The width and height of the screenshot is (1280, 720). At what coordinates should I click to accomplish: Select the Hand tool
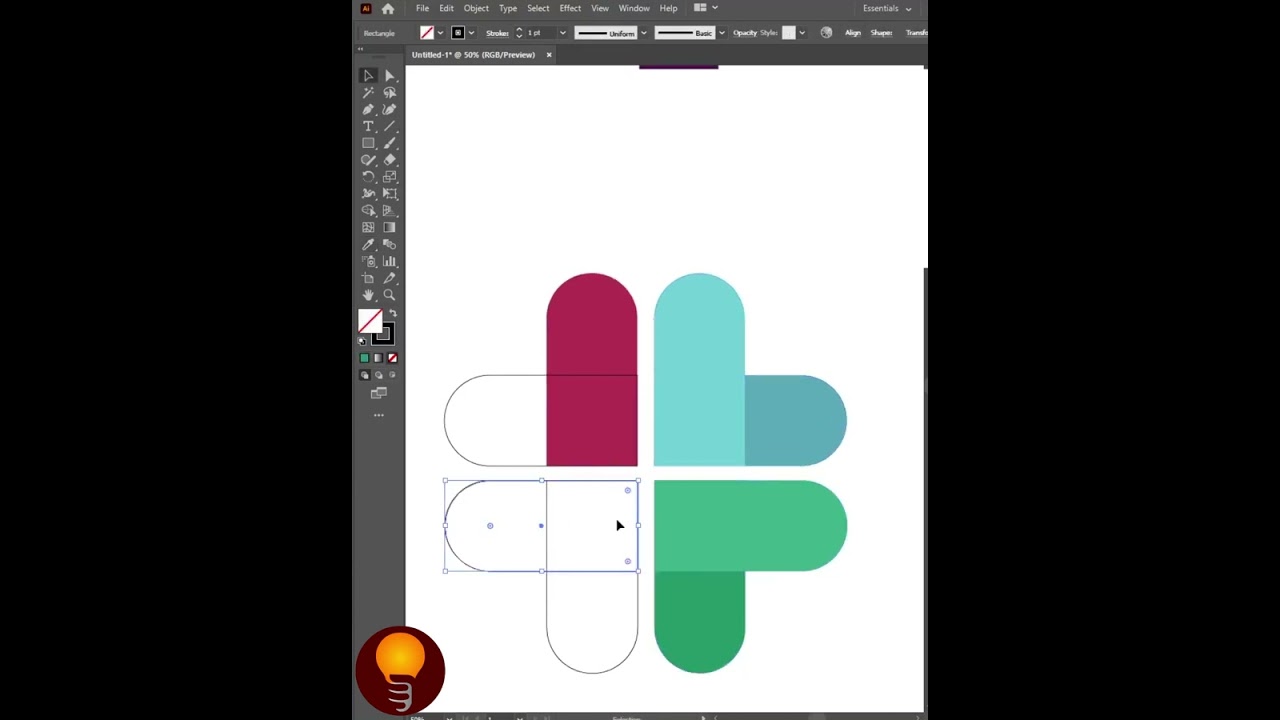(368, 295)
